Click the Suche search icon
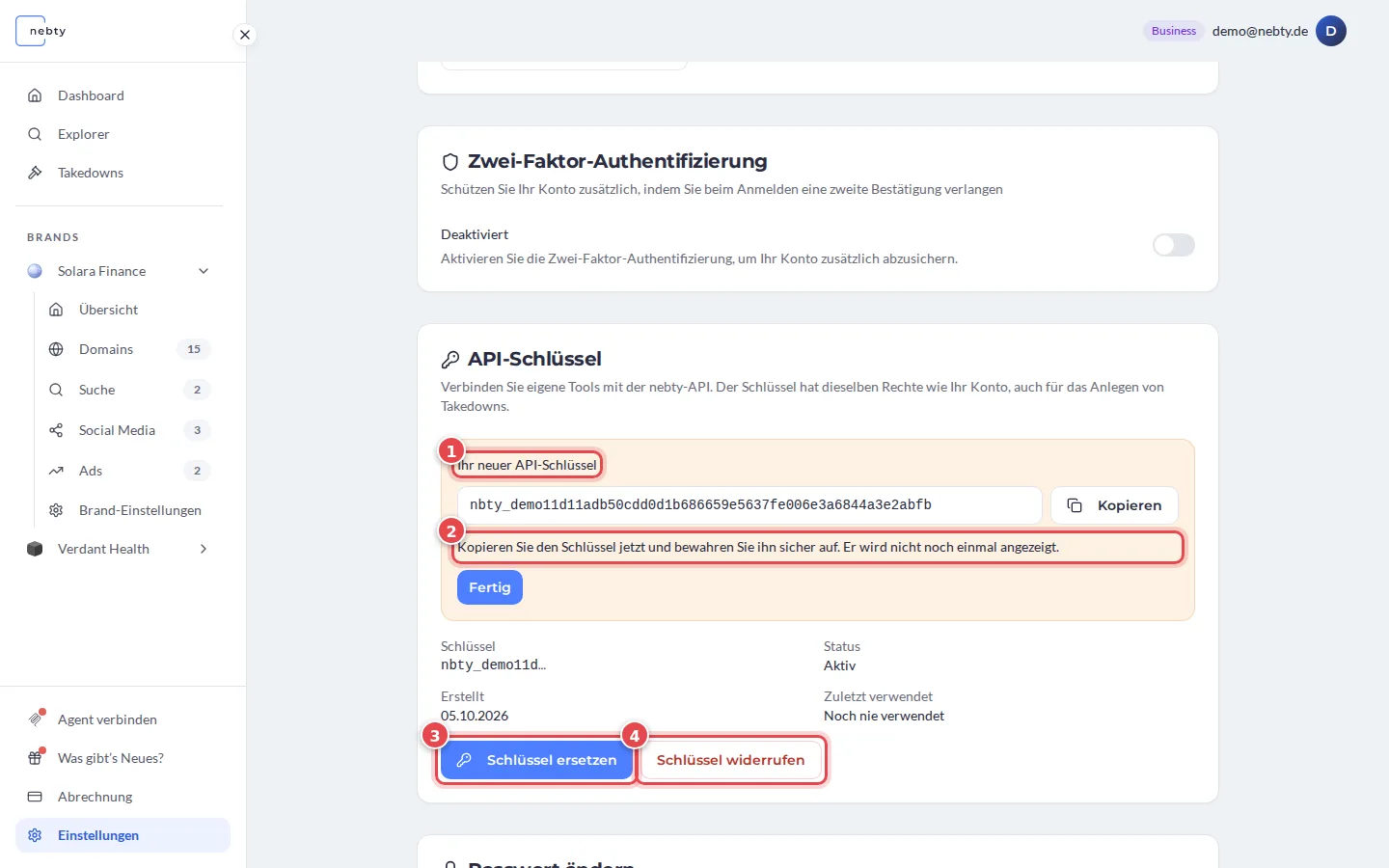 (56, 390)
